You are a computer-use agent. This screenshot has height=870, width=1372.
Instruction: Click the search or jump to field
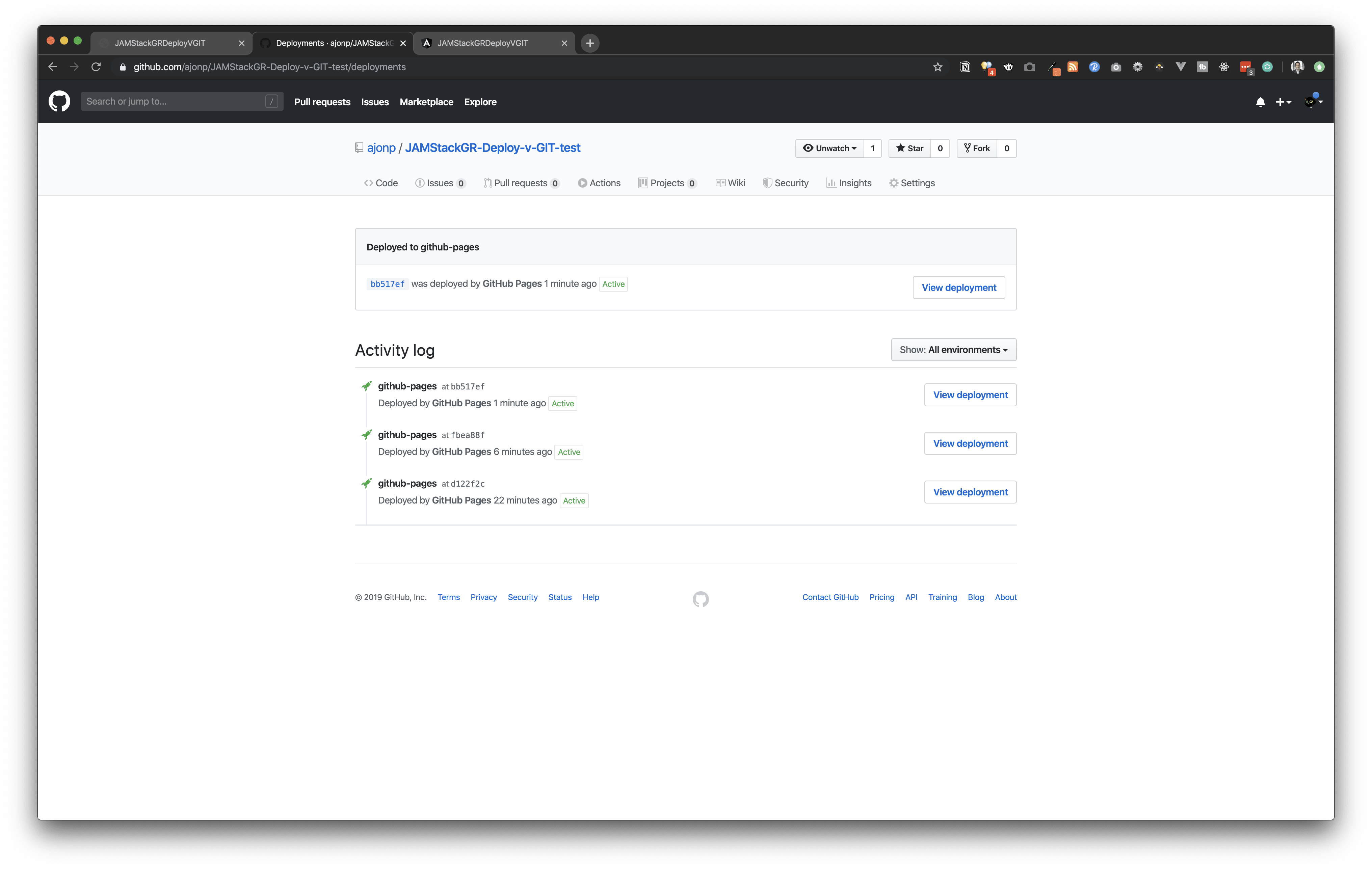pyautogui.click(x=182, y=101)
